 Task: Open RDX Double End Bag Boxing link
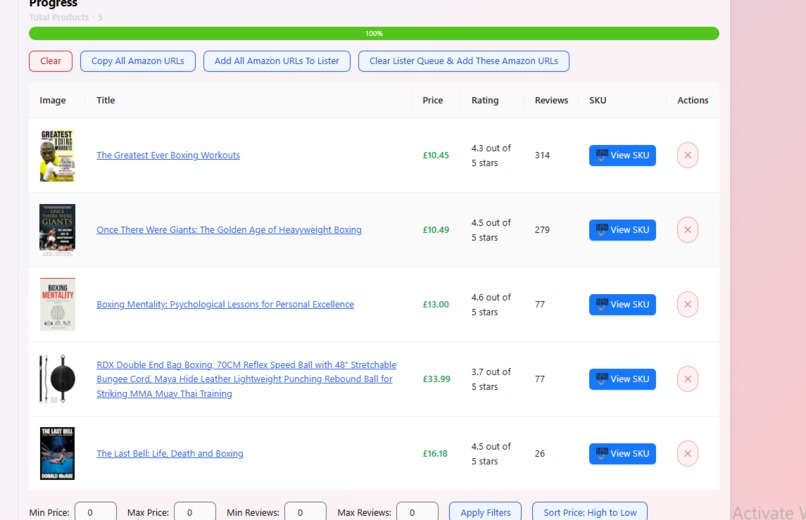[x=246, y=379]
